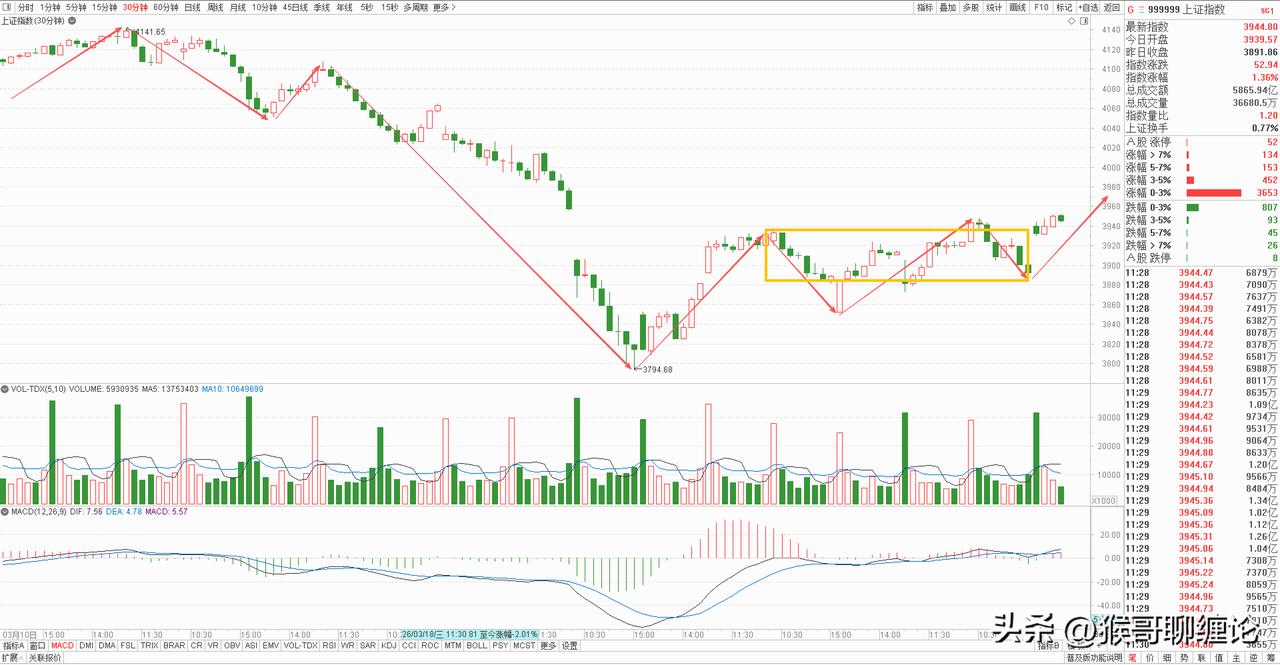
Task: Switch chart to 日线 daily view
Action: click(192, 7)
